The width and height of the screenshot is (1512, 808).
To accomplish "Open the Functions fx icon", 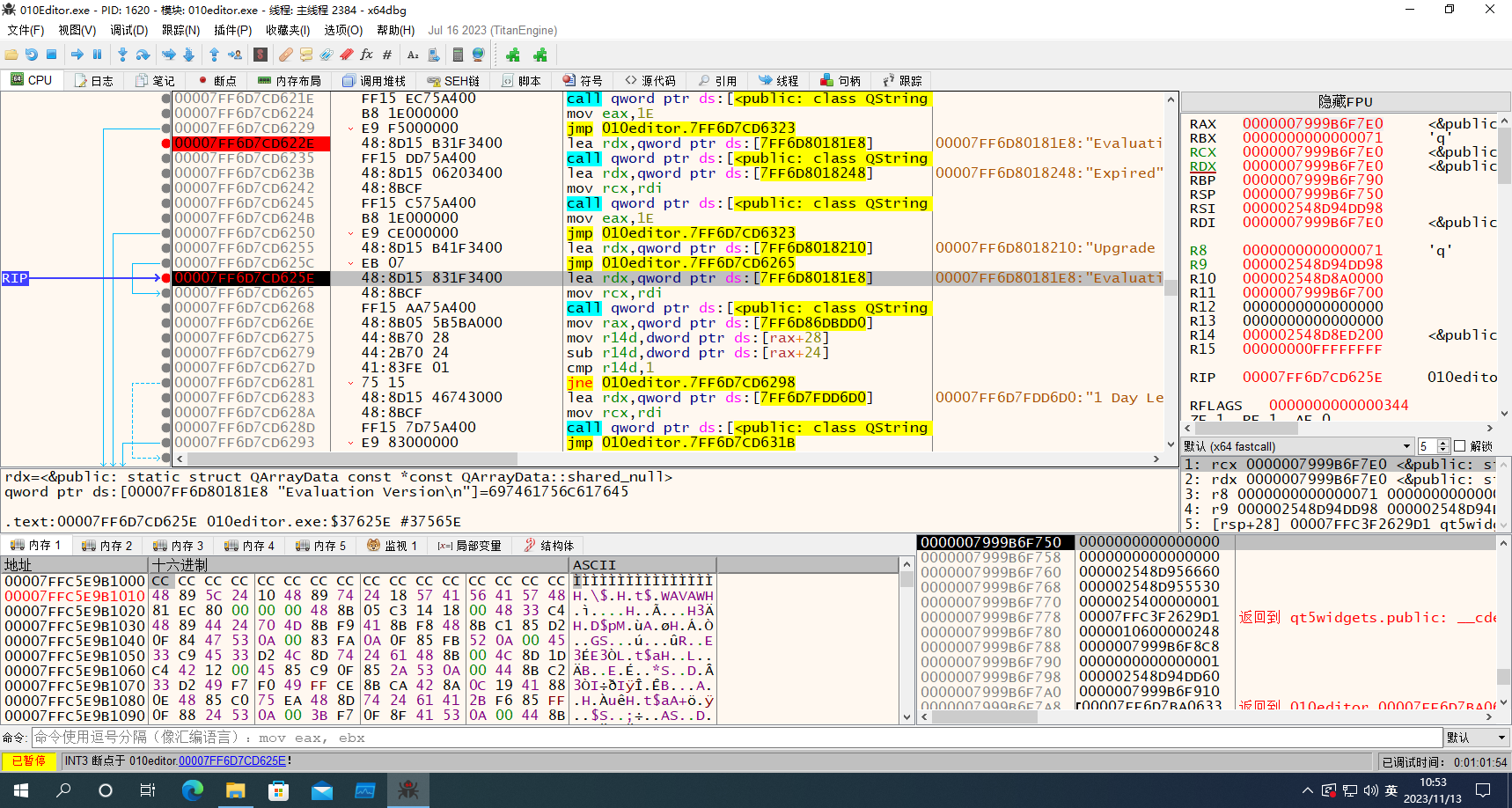I will point(366,55).
